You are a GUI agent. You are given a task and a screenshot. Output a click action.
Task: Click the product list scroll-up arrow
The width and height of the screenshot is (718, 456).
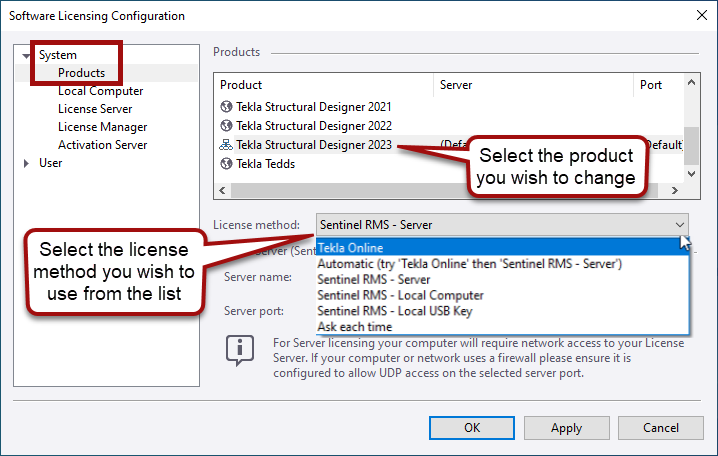tap(691, 82)
